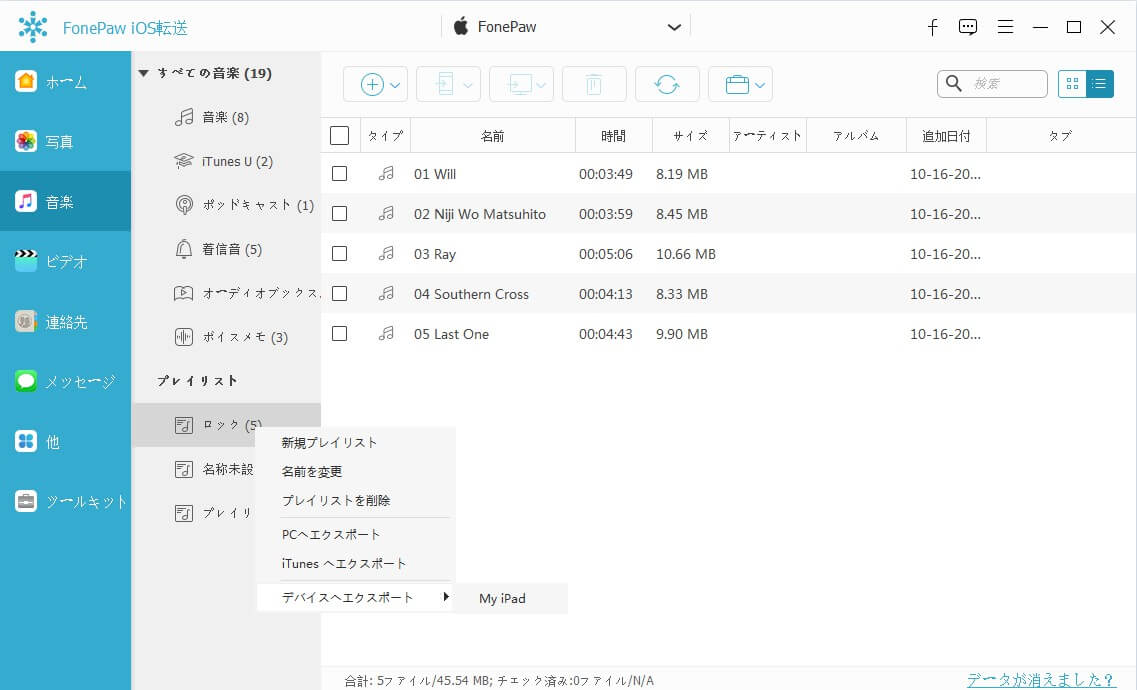This screenshot has height=690, width=1137.
Task: Check the box for 02 Niji Wo Matsuhito
Action: coord(339,214)
